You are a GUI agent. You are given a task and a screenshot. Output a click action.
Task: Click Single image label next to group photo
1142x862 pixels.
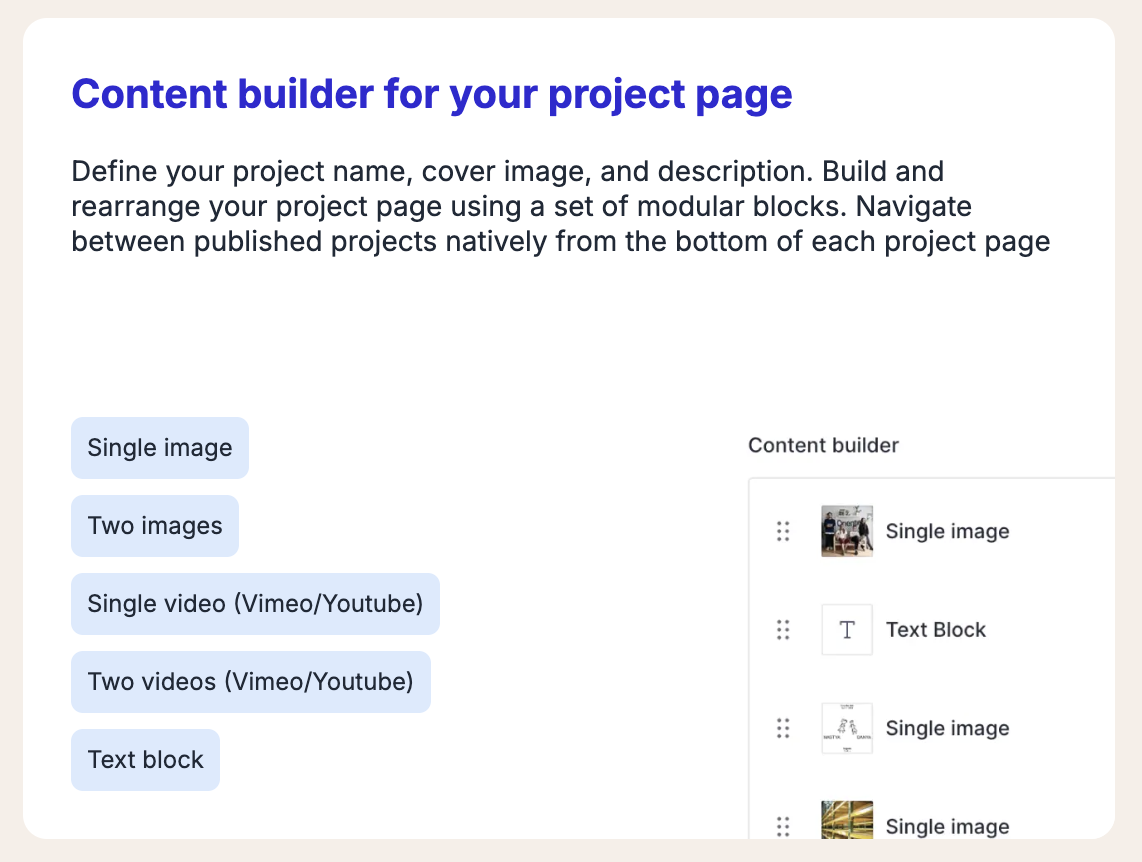click(947, 532)
